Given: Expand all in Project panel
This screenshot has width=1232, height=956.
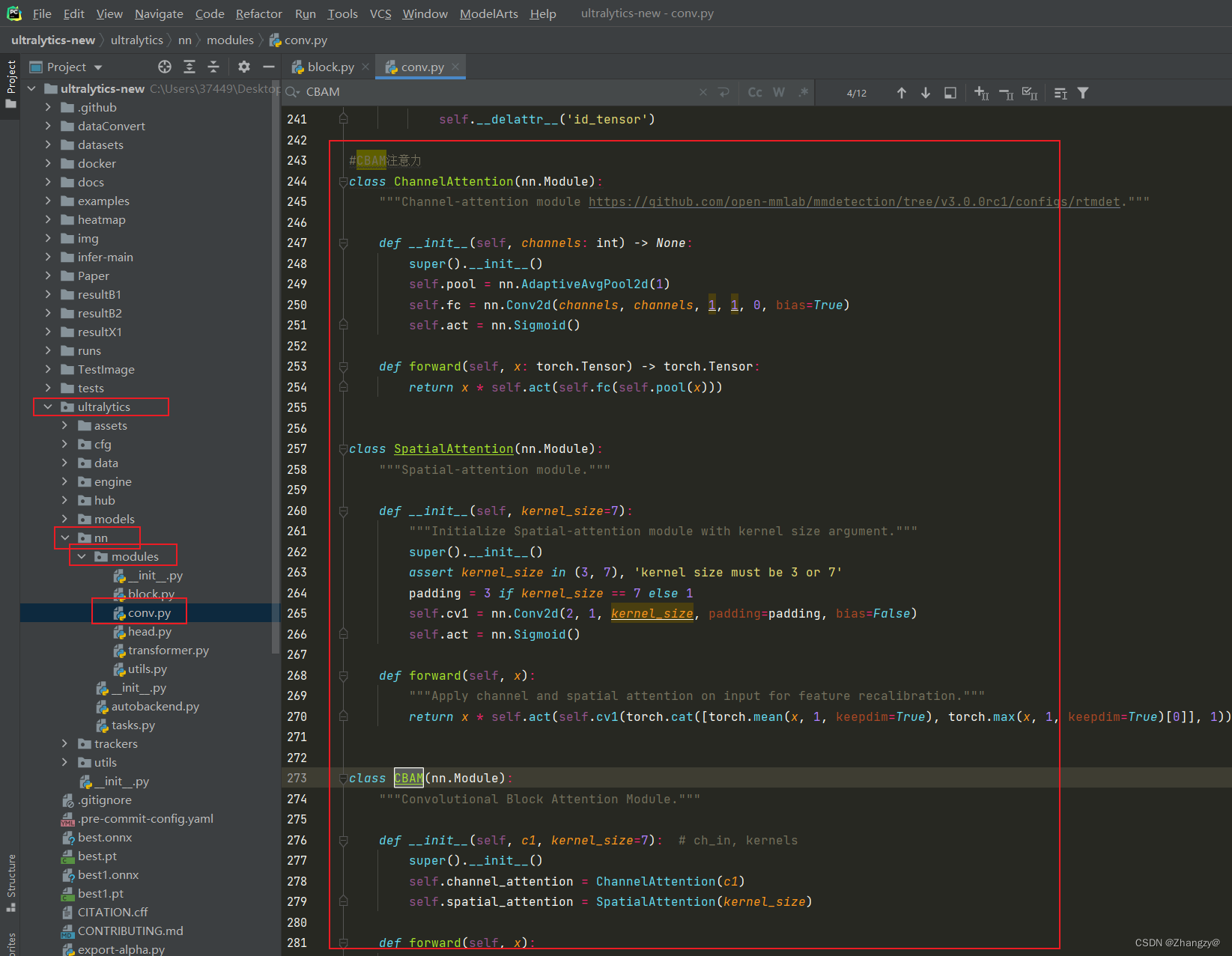Looking at the screenshot, I should pyautogui.click(x=189, y=67).
